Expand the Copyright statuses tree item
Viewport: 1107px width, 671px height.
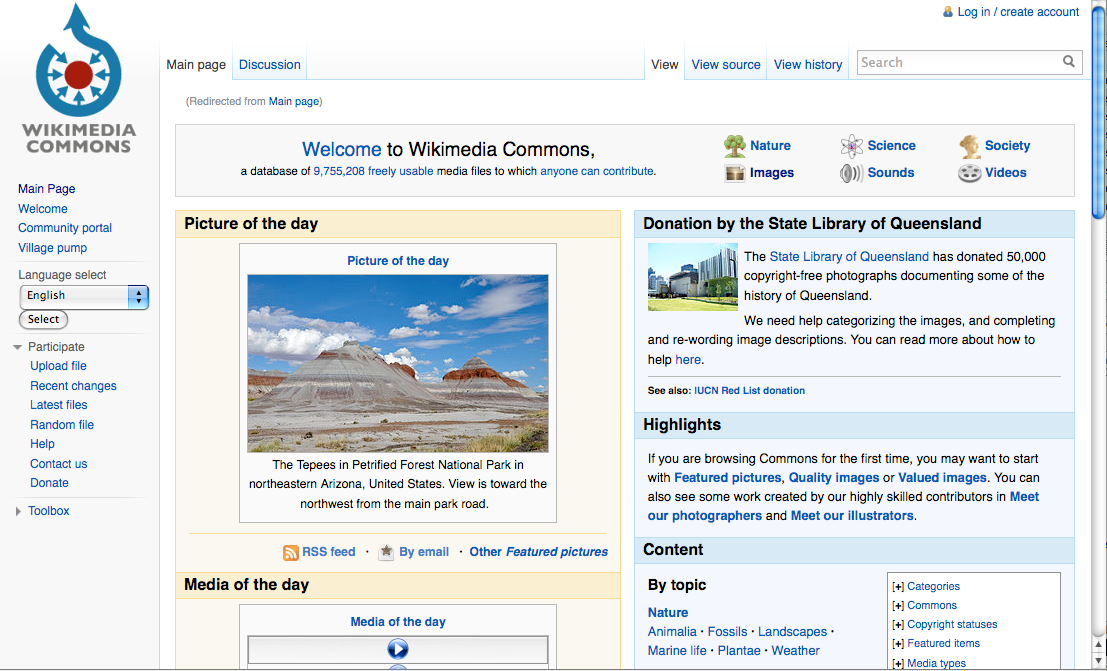898,625
